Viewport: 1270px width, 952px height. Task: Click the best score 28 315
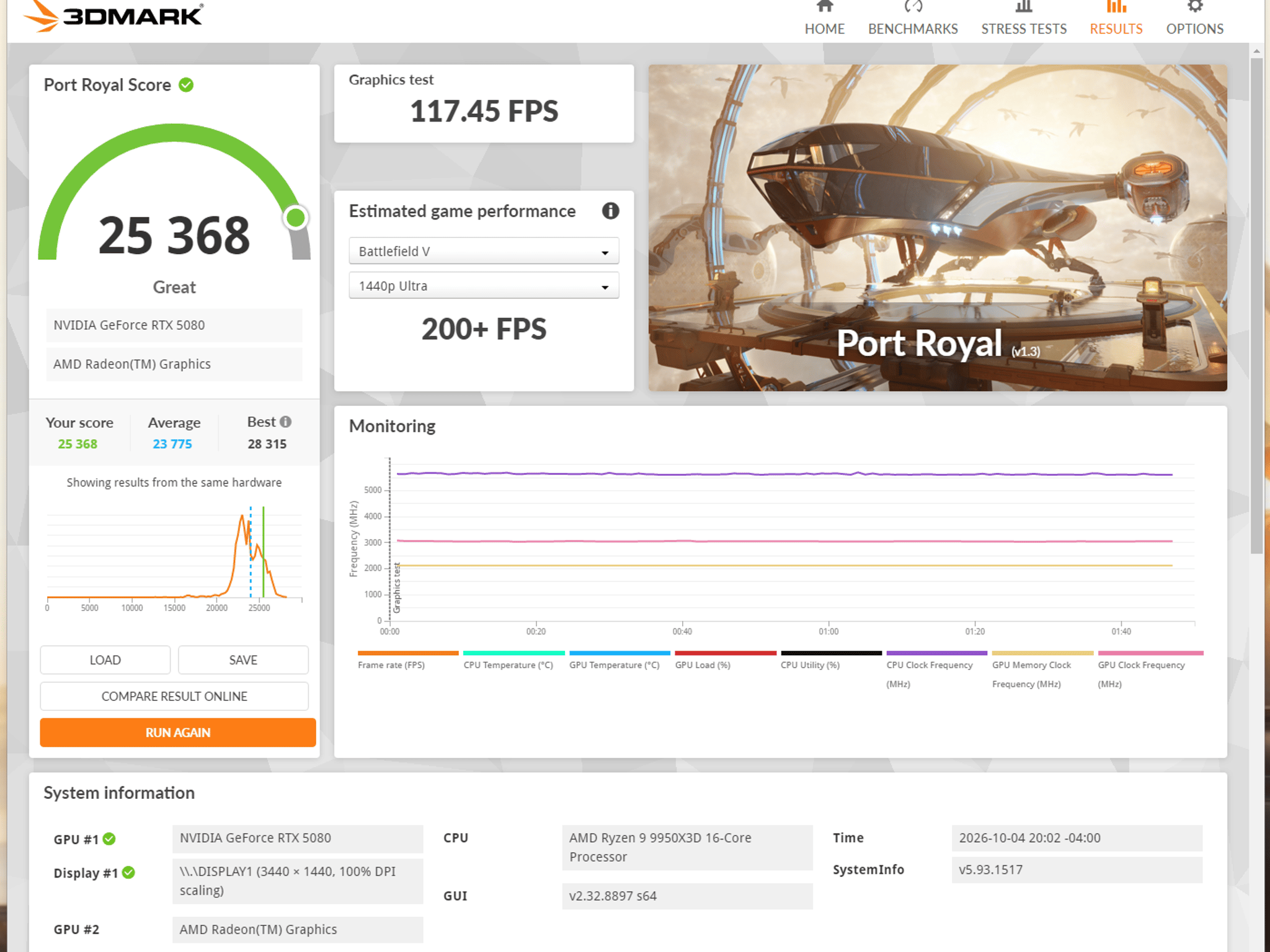click(x=267, y=444)
